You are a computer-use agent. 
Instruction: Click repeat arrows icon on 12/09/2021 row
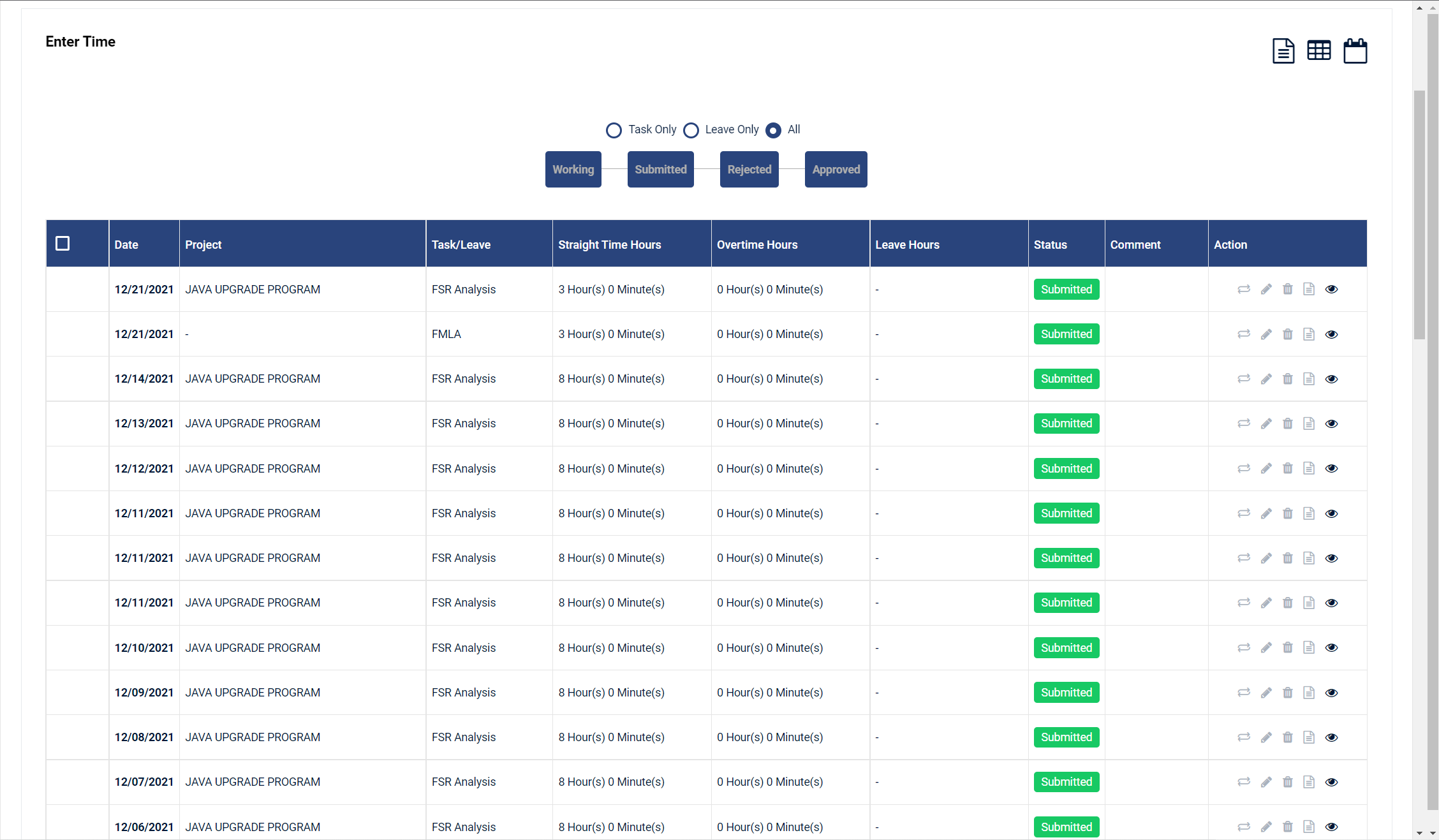click(1244, 693)
